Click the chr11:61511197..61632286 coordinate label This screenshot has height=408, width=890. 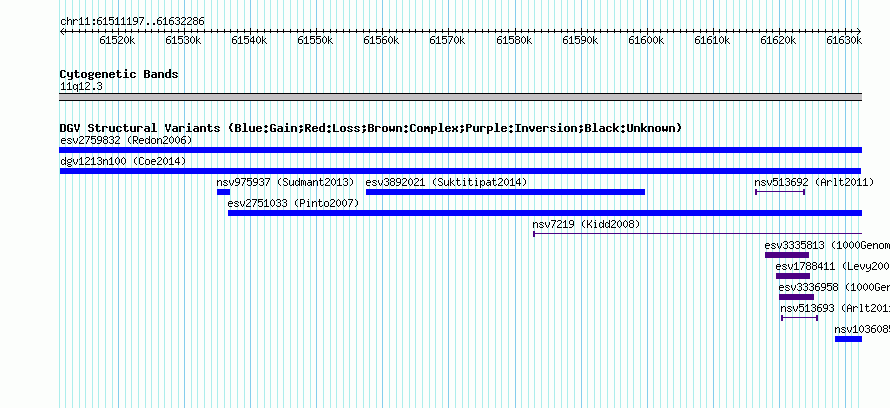pos(132,22)
